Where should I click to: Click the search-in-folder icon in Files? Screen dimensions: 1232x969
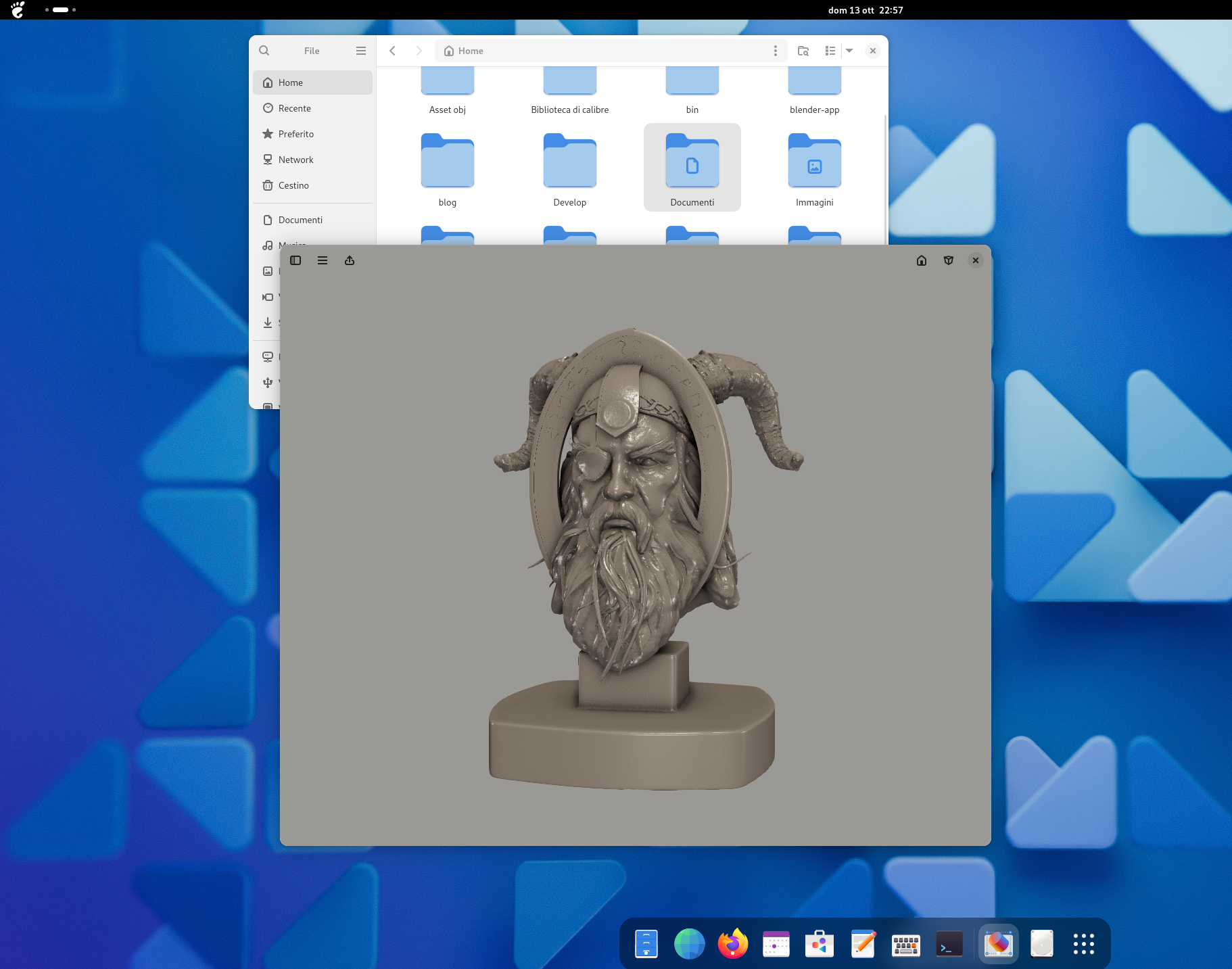point(803,51)
